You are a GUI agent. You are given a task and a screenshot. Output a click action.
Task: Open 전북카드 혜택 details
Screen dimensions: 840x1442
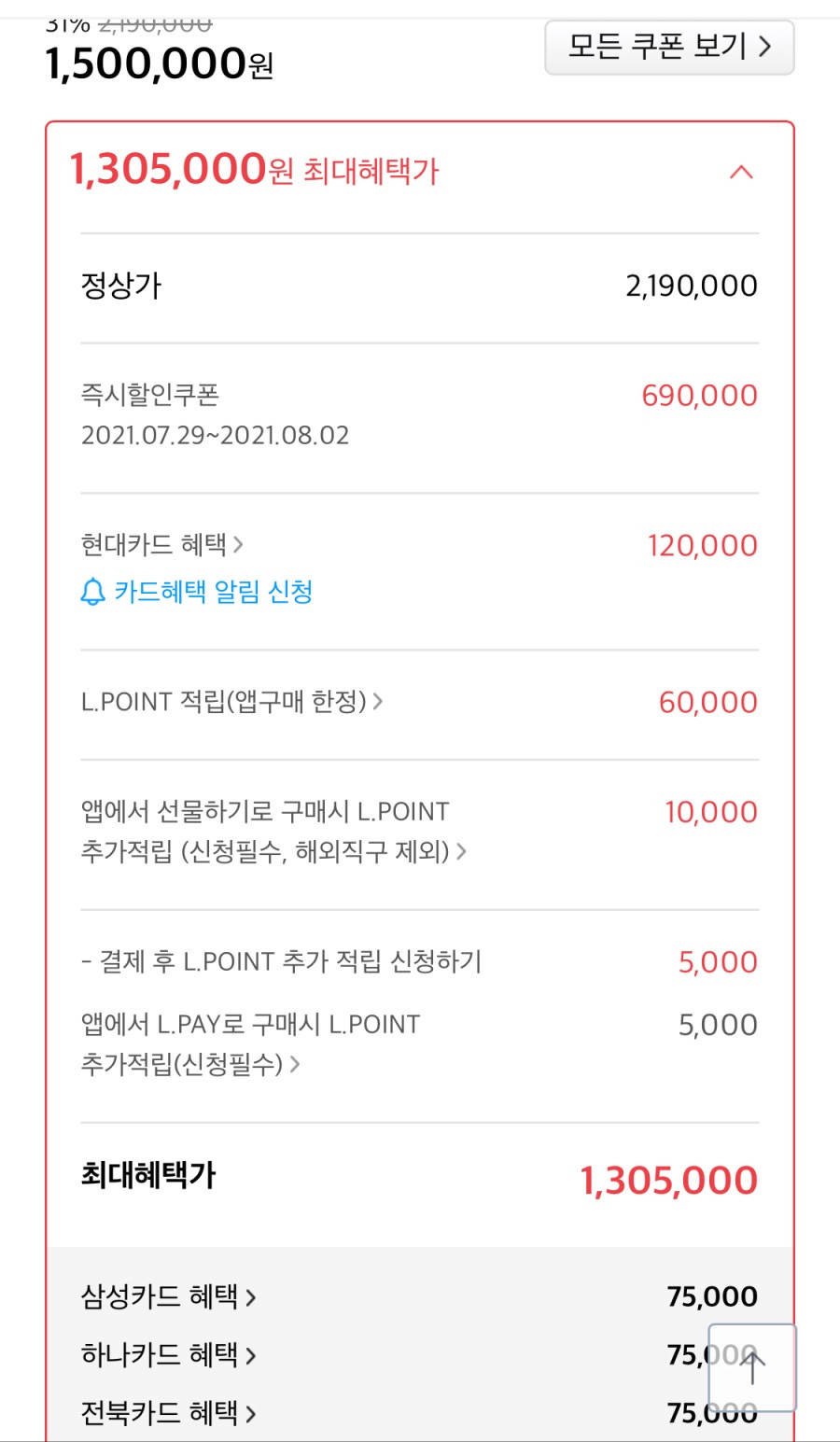168,1413
